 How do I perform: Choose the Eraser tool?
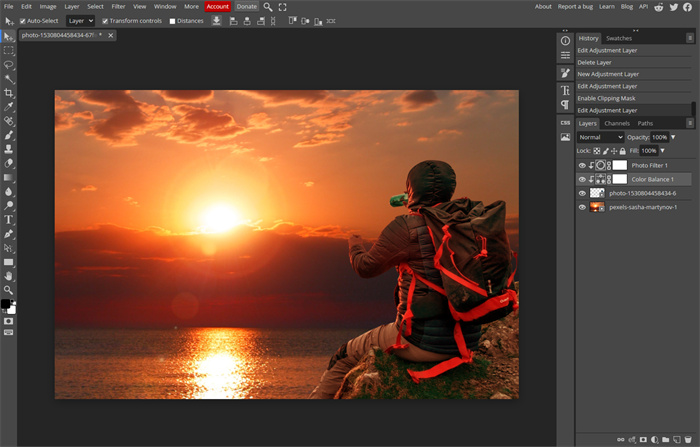pos(9,163)
